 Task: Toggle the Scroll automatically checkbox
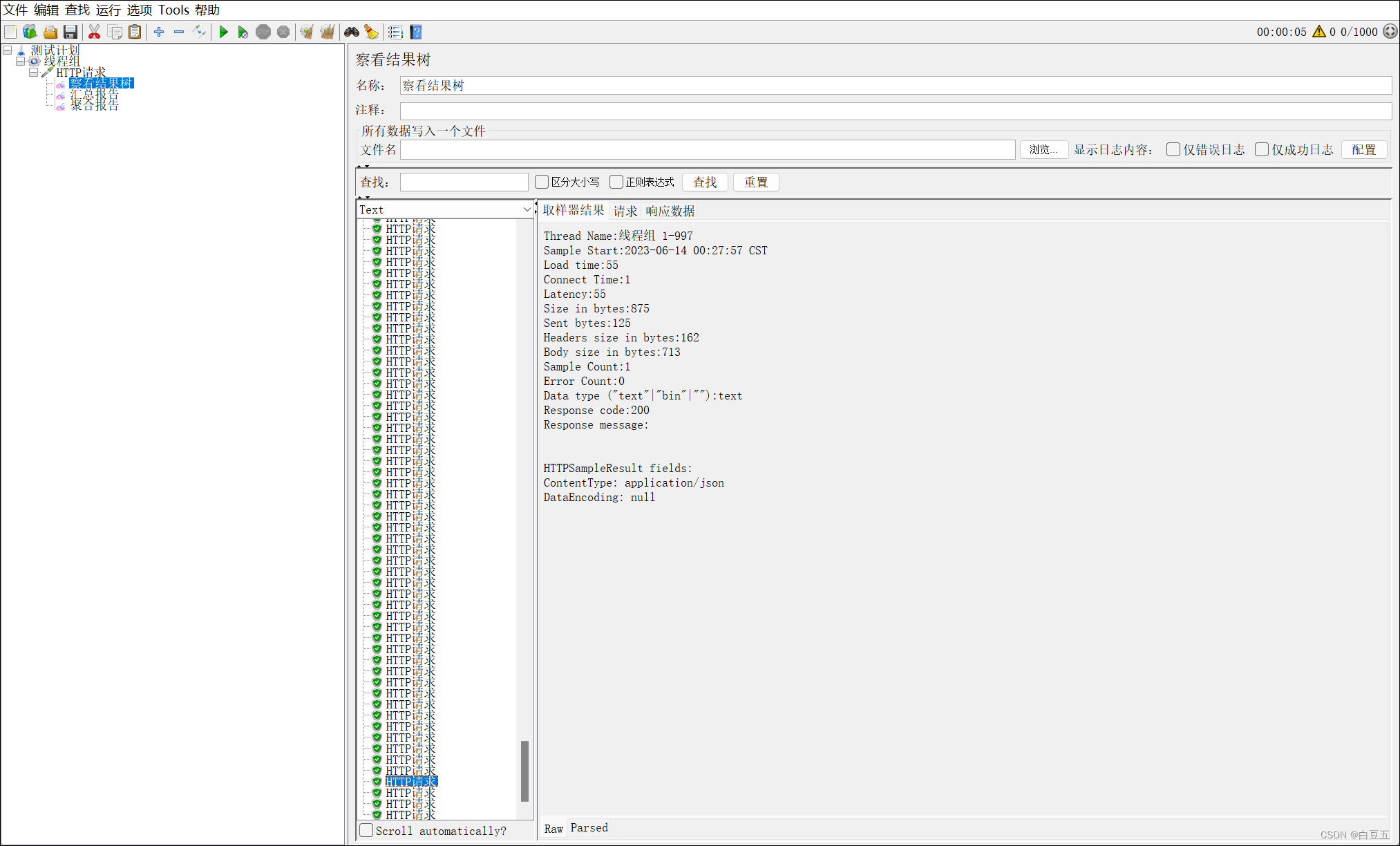click(367, 830)
